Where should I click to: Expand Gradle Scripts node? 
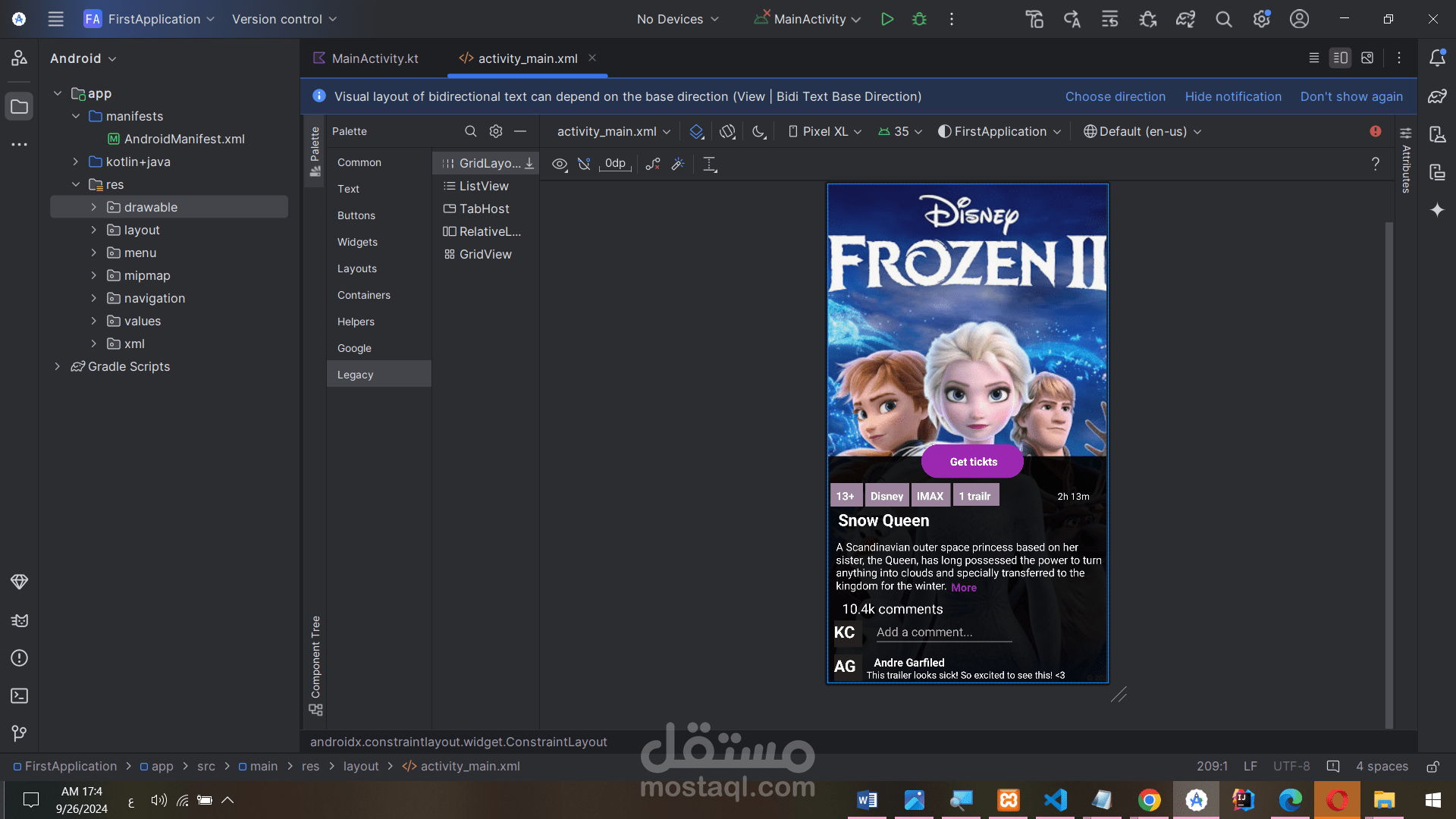[x=57, y=366]
